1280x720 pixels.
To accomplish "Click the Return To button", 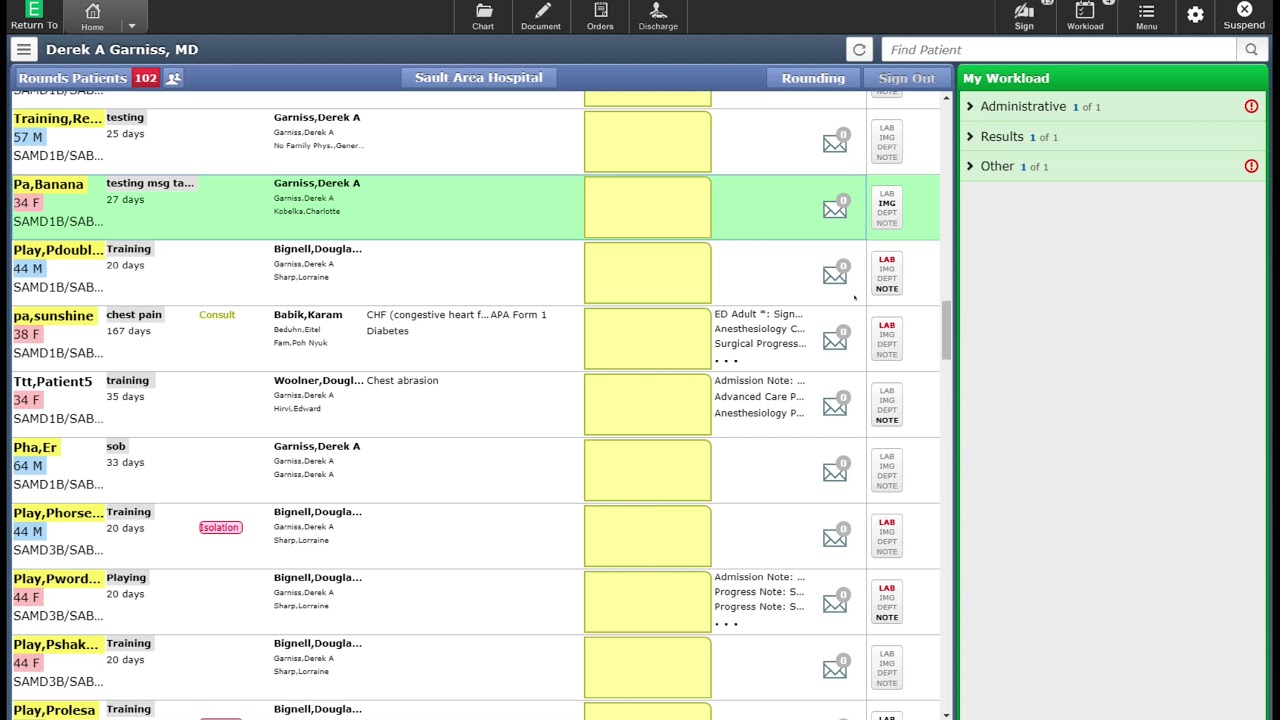I will click(34, 16).
